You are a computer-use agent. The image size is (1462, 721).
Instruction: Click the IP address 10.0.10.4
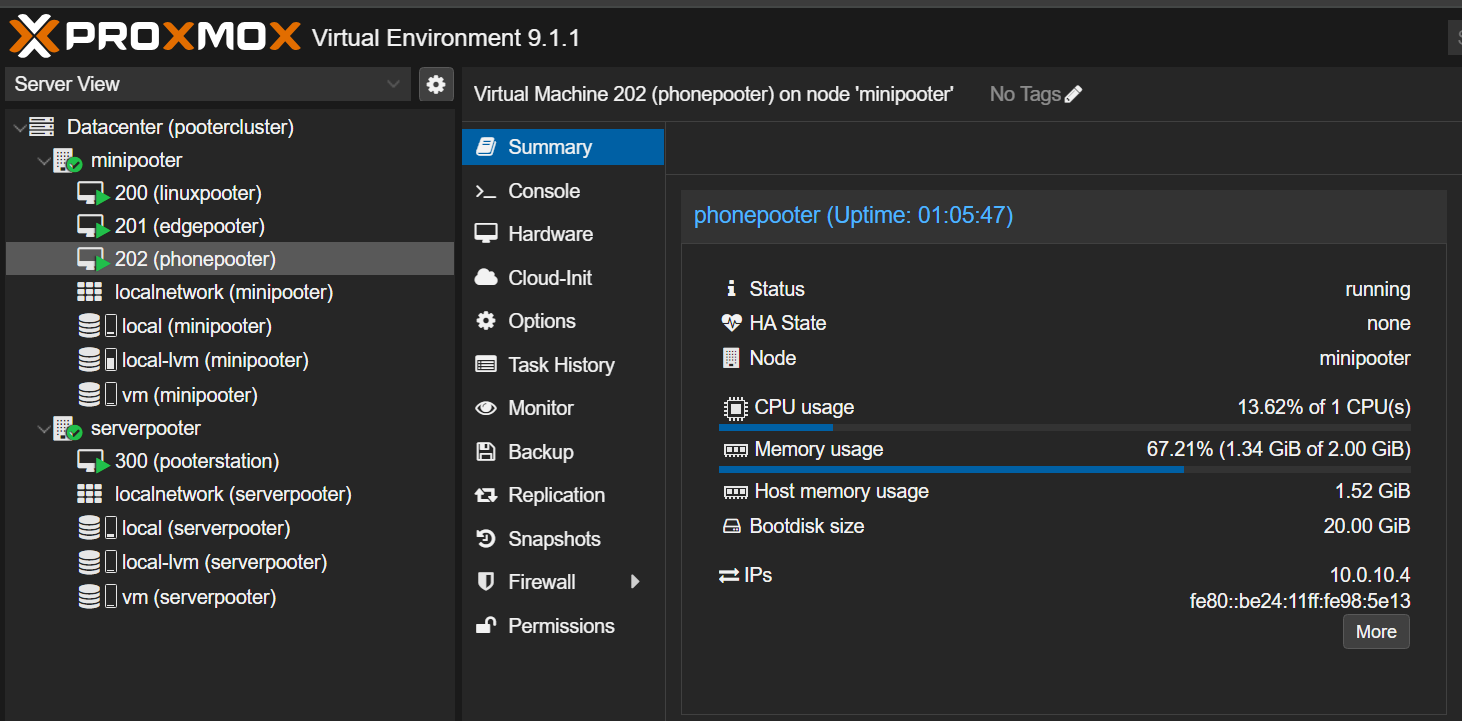tap(1370, 575)
